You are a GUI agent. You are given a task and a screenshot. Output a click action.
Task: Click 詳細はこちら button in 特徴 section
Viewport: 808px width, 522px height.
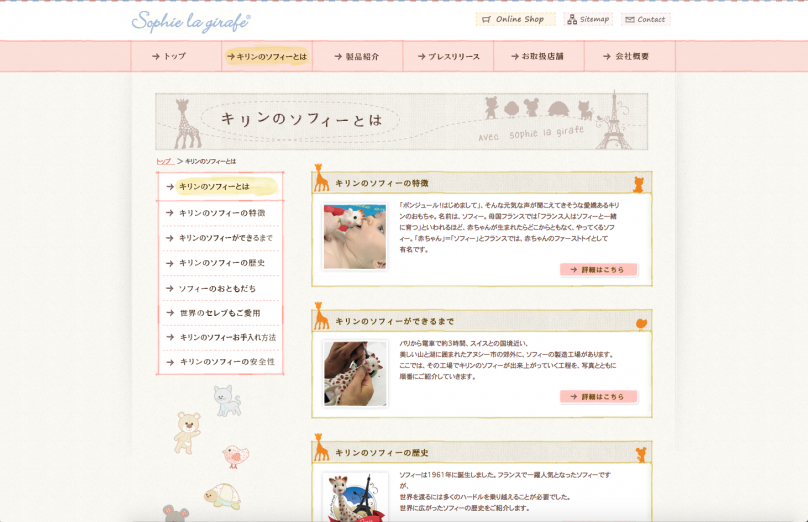tap(599, 270)
